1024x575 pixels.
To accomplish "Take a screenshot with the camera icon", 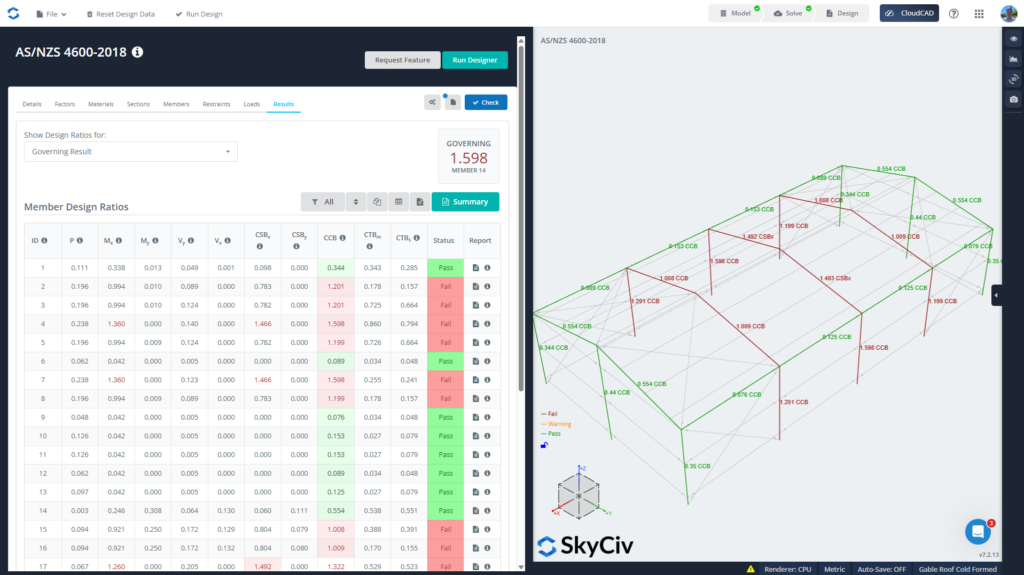I will pos(1014,99).
